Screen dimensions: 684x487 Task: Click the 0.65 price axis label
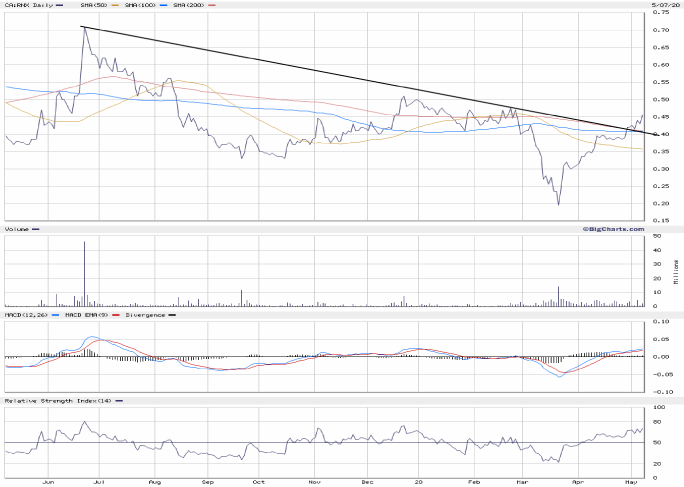pos(661,48)
